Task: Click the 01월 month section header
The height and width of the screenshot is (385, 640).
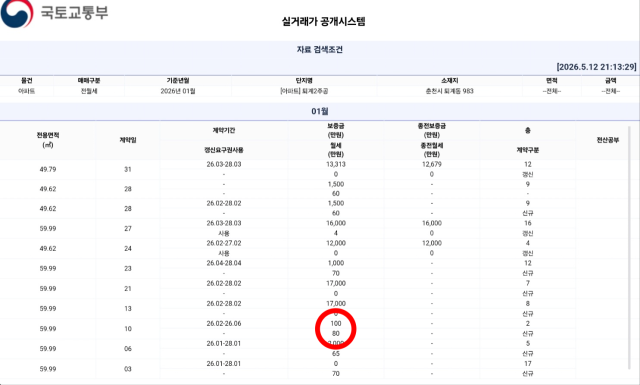Action: (x=320, y=111)
